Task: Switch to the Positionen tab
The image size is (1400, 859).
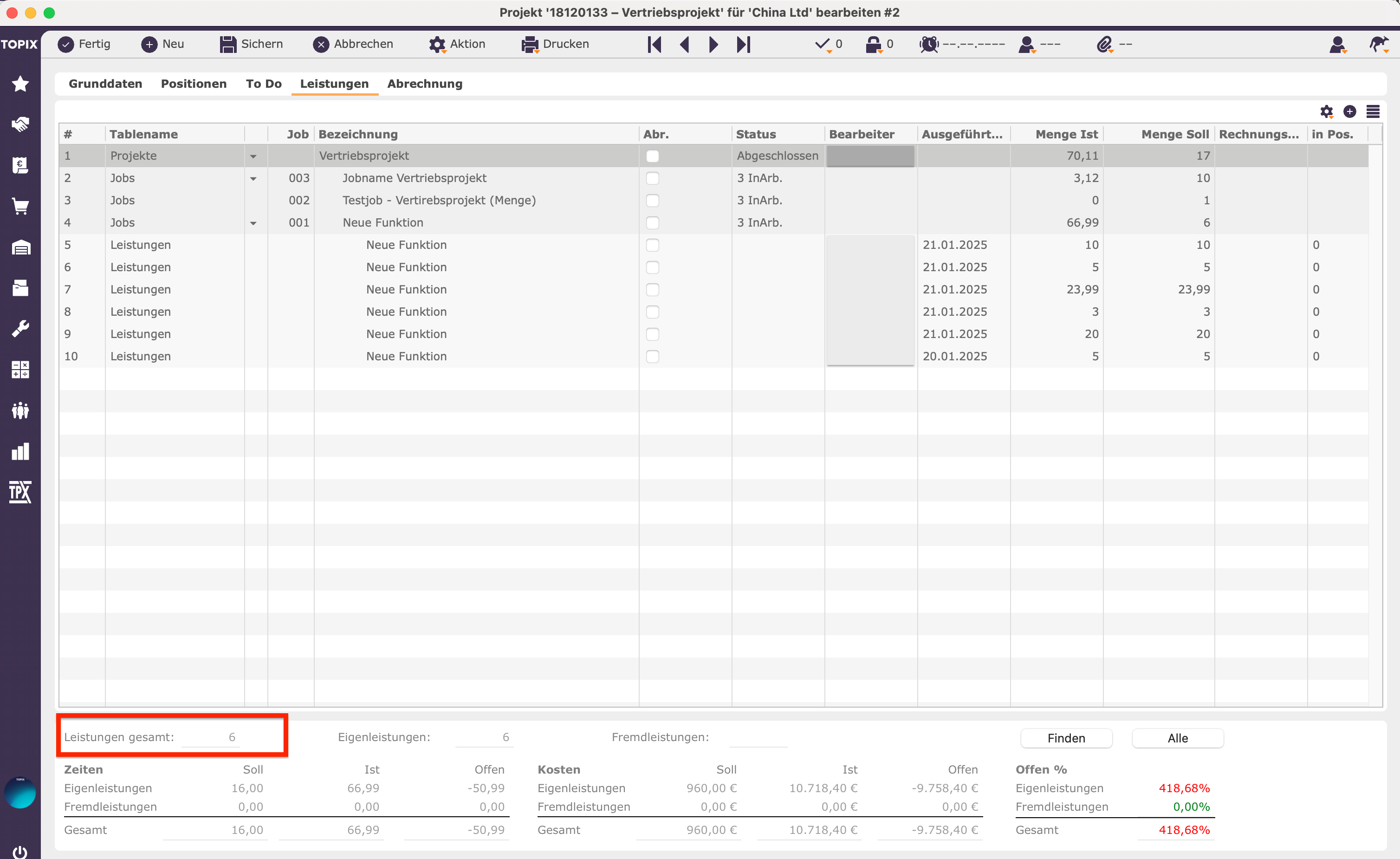Action: pos(194,84)
